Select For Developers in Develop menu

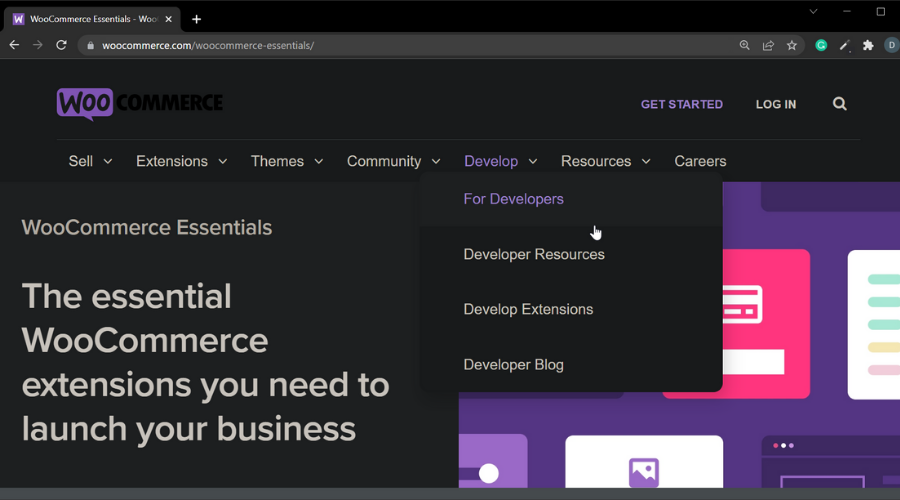point(514,199)
